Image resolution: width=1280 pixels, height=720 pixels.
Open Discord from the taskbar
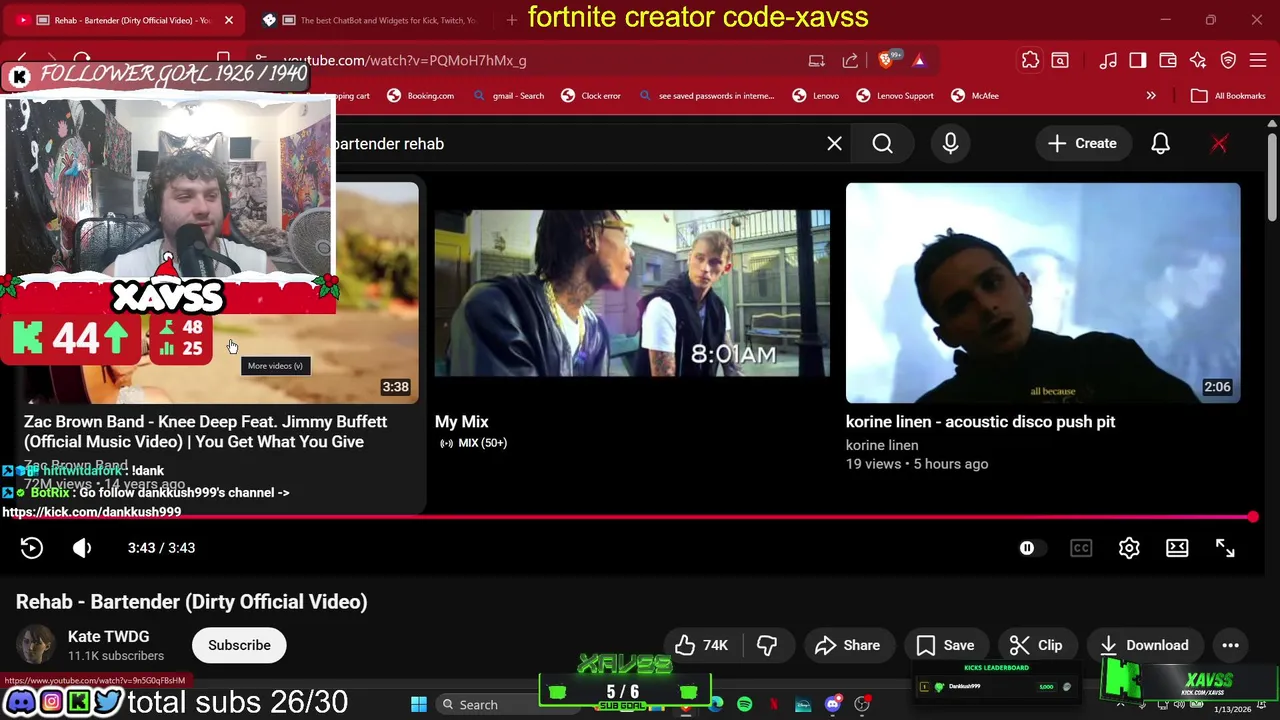pyautogui.click(x=832, y=705)
